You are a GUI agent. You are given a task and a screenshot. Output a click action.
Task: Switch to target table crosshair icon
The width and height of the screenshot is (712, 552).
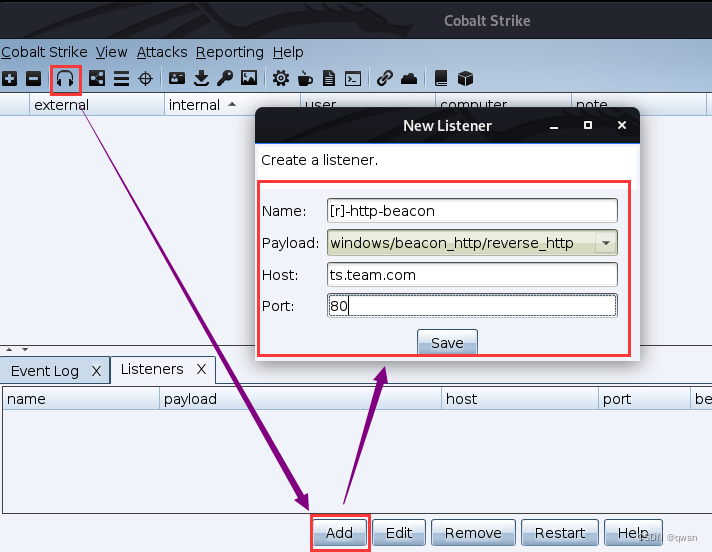pos(145,79)
